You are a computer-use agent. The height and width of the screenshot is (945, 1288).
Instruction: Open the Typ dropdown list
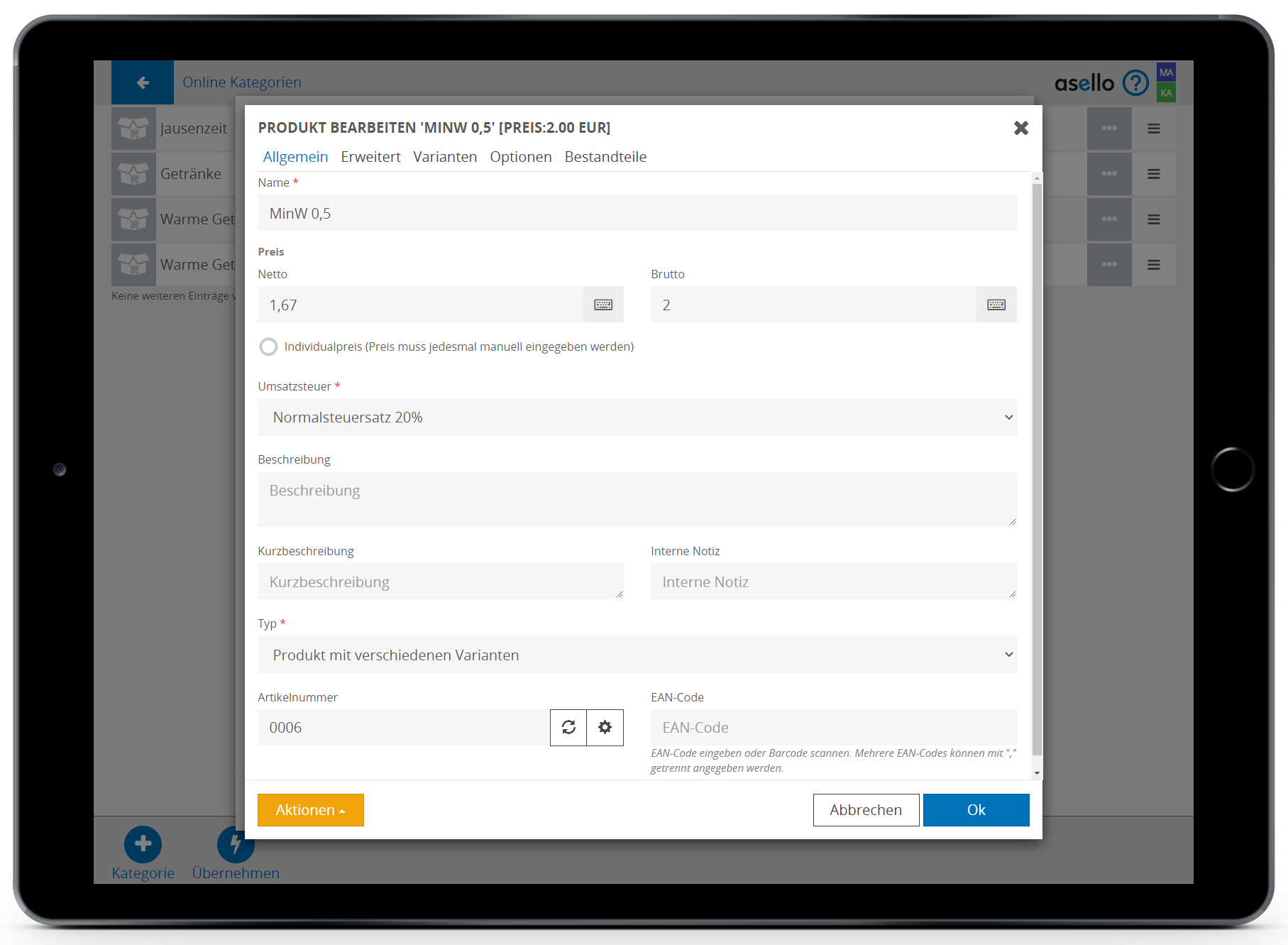[637, 655]
